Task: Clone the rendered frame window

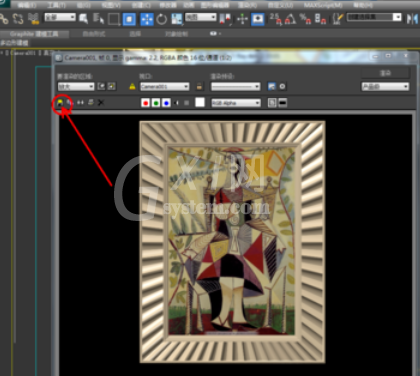Action: click(x=80, y=103)
